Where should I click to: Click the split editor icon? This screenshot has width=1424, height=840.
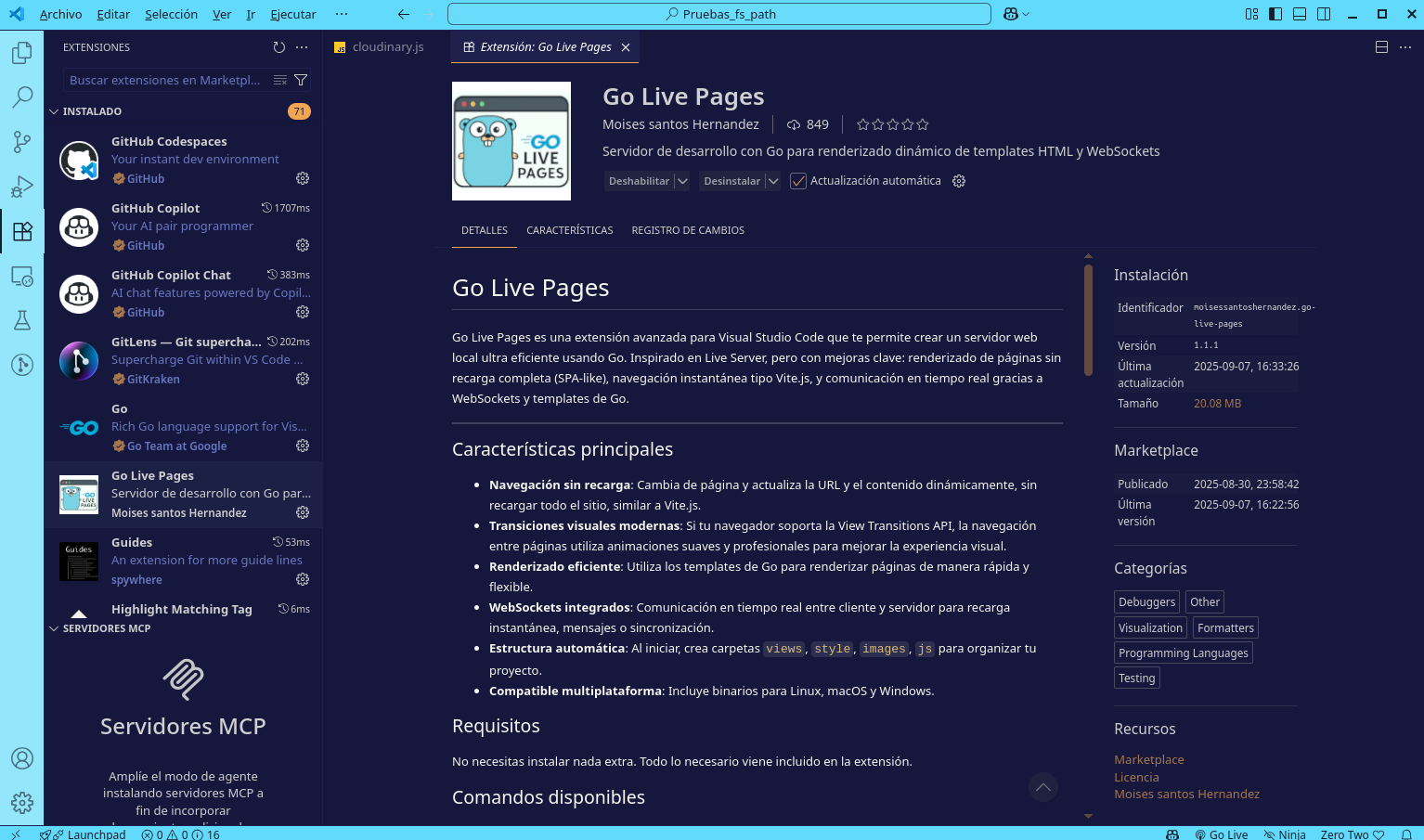[x=1381, y=47]
